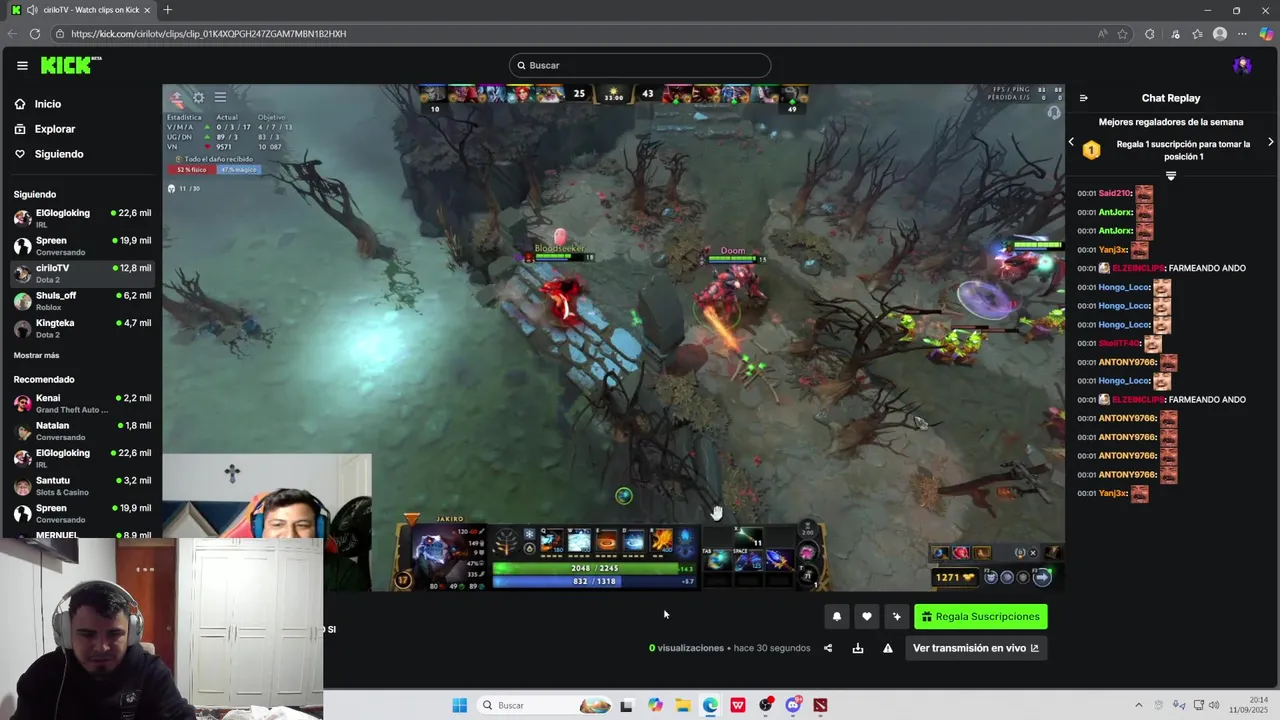Screen dimensions: 1280x720
Task: Expand the gifters leaderboard handle
Action: [1171, 176]
